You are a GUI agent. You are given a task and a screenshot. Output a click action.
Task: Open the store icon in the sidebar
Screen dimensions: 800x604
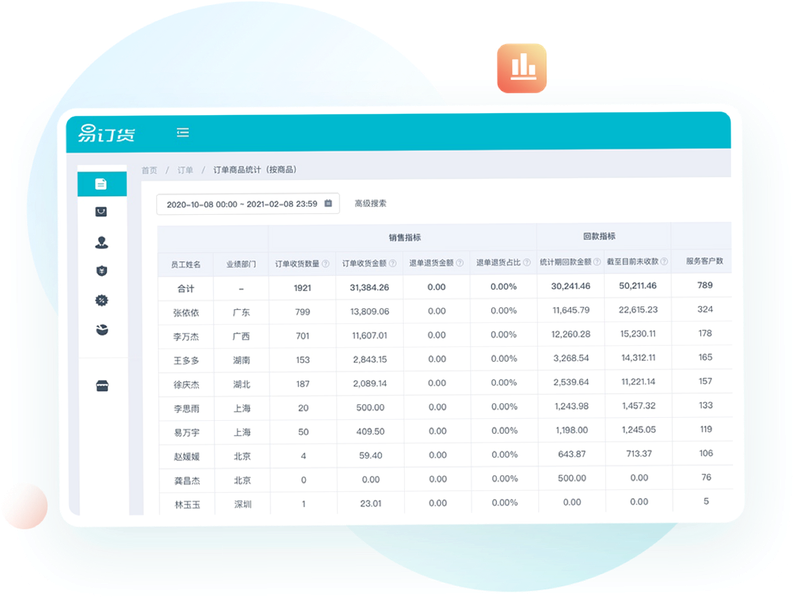[102, 386]
